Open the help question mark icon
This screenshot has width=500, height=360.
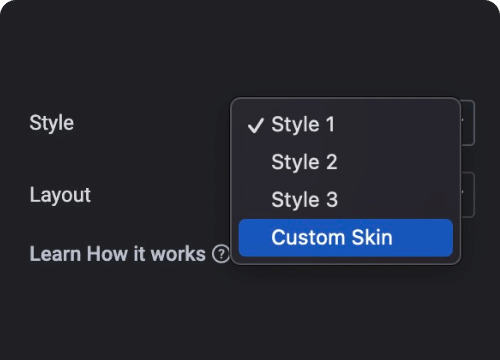click(x=221, y=254)
